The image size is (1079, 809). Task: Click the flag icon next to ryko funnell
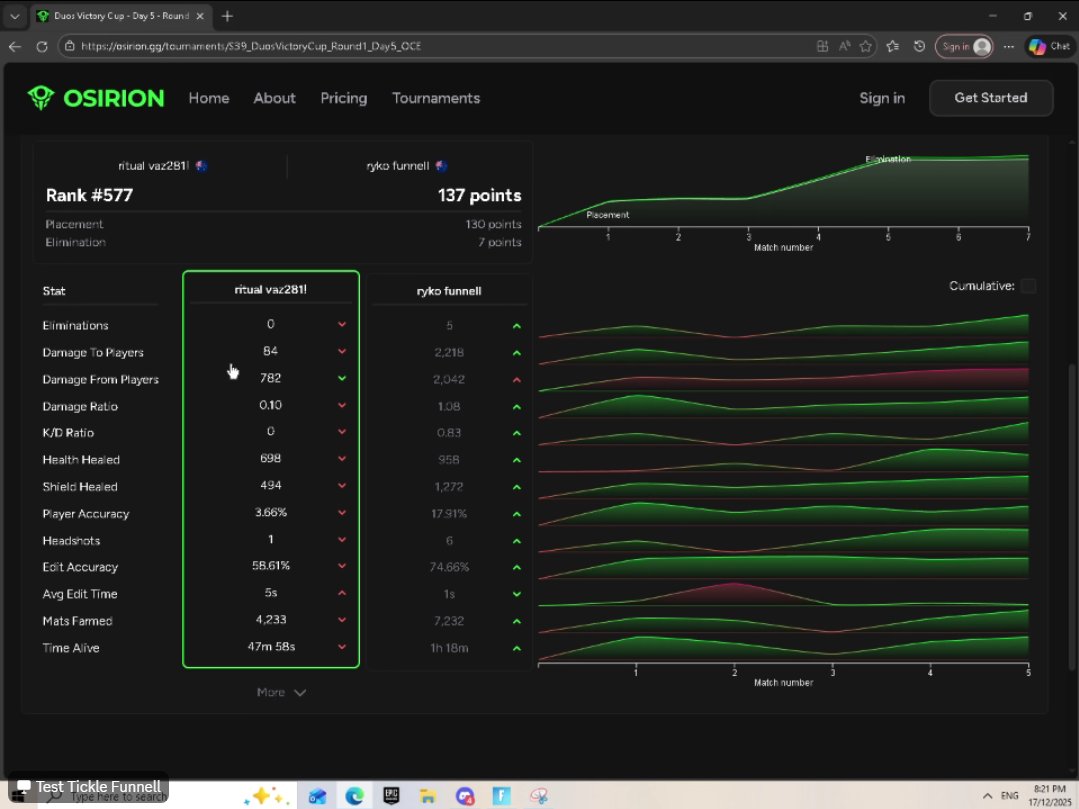[x=441, y=166]
